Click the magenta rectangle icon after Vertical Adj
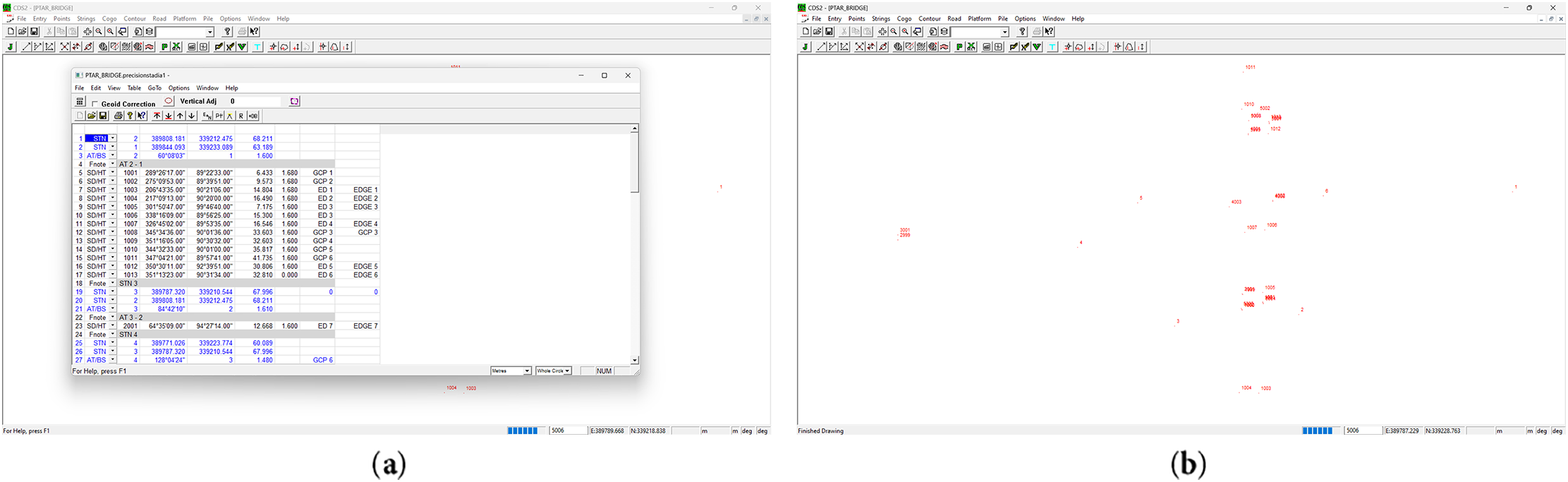Viewport: 1568px width, 482px height. coord(295,102)
